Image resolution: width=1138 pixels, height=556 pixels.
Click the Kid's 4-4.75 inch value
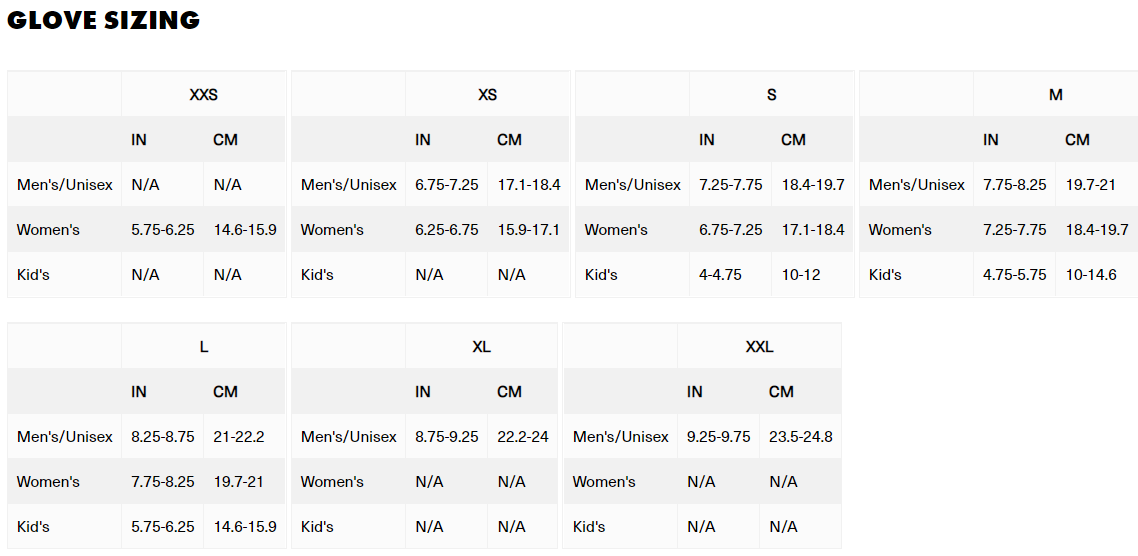720,275
